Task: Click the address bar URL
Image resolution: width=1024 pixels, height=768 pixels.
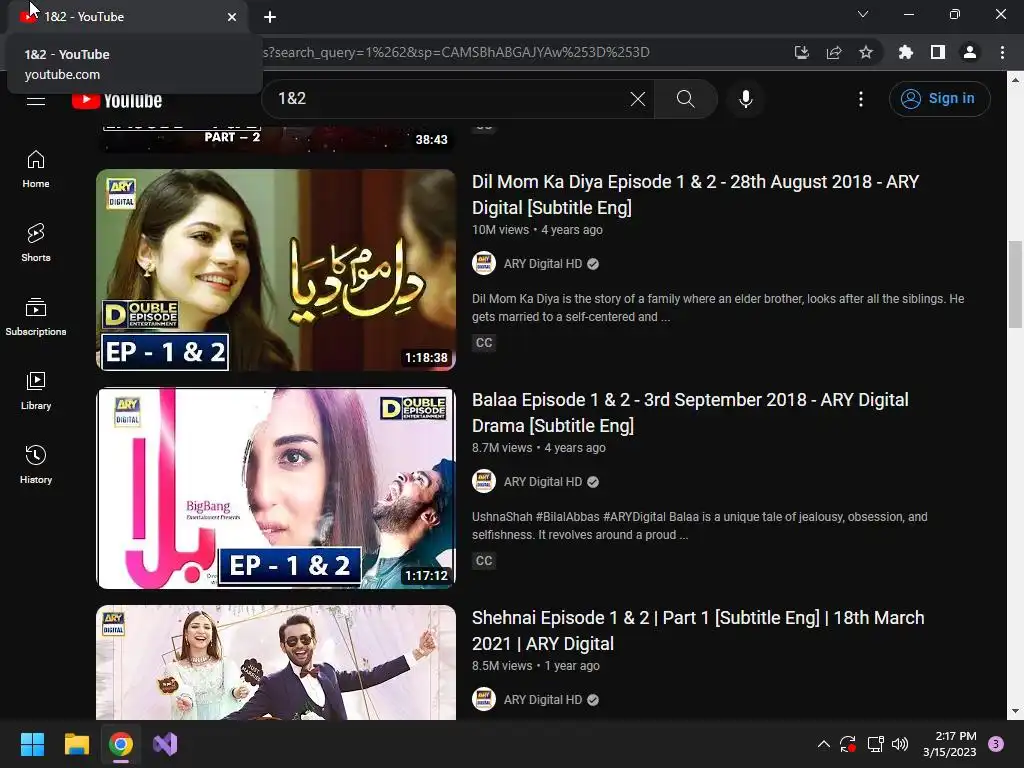Action: [456, 52]
